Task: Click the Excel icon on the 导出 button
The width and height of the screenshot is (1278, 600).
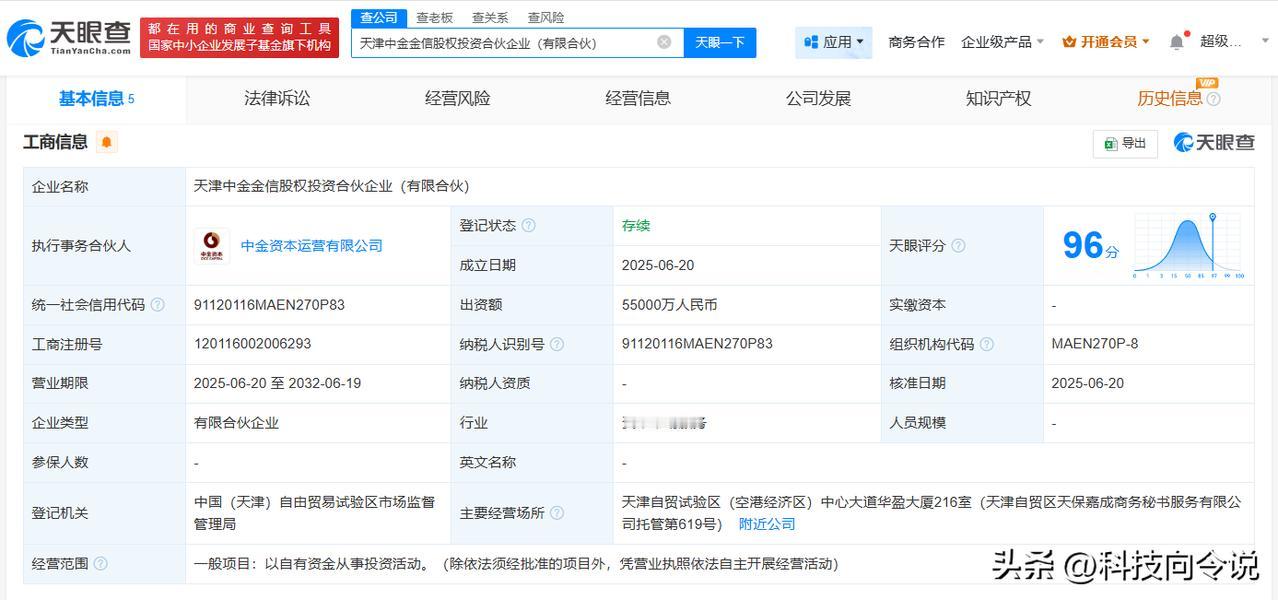Action: [1110, 143]
